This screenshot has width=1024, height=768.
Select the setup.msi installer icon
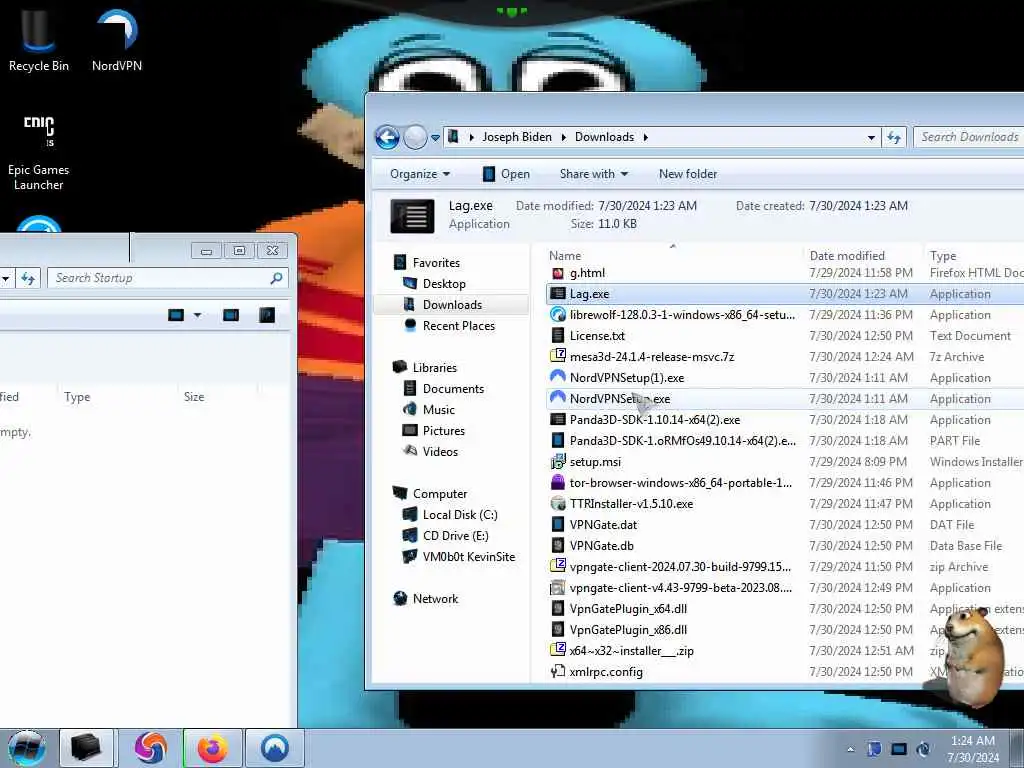(558, 462)
